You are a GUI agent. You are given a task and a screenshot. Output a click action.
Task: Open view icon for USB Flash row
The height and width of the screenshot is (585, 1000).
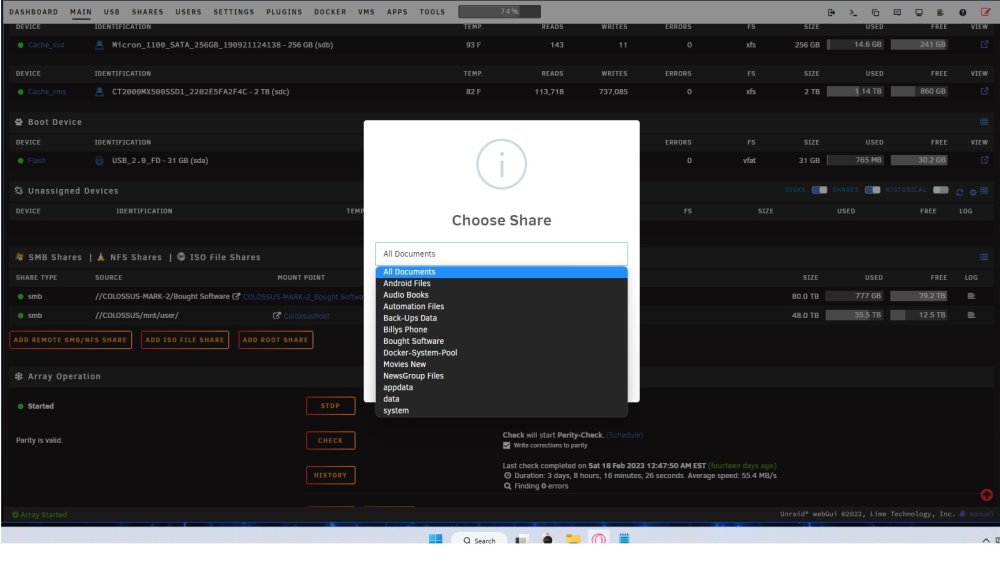click(x=984, y=160)
